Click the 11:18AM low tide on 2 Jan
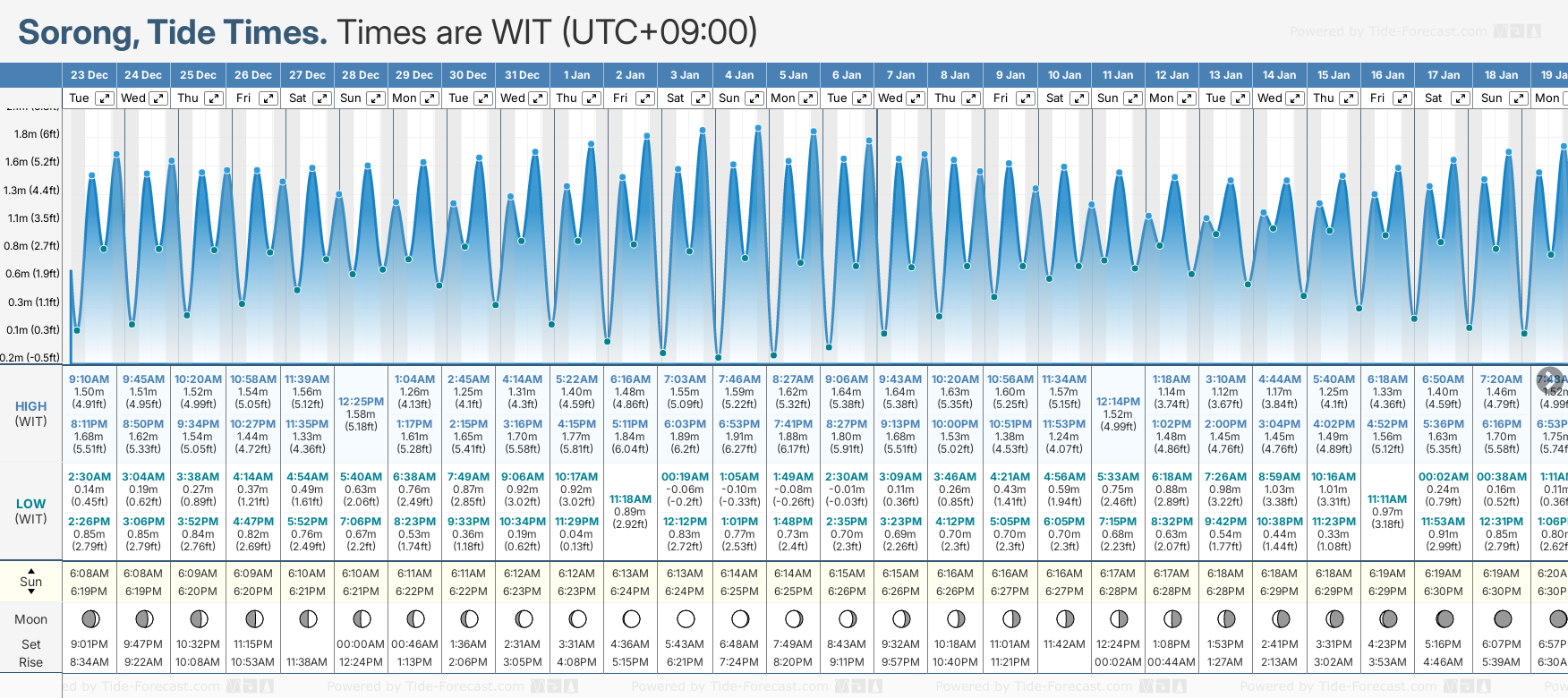Viewport: 1568px width, 698px height. point(630,499)
